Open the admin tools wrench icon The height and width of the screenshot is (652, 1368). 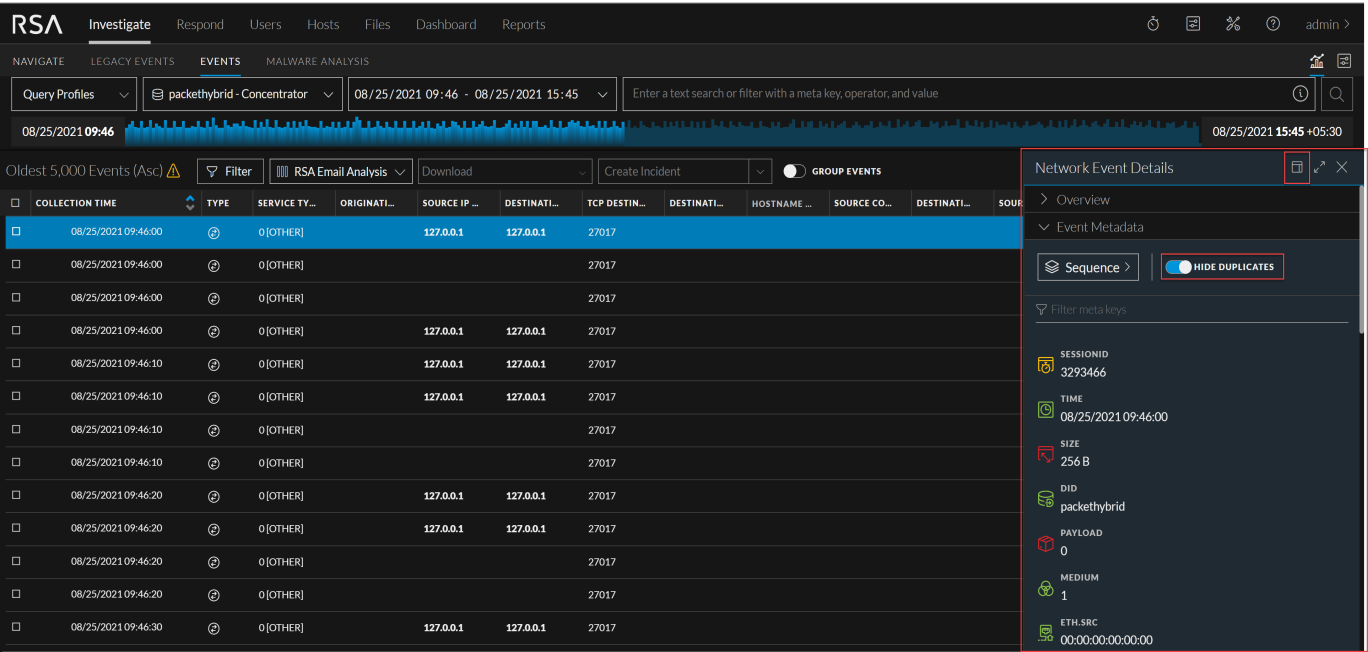[x=1233, y=24]
